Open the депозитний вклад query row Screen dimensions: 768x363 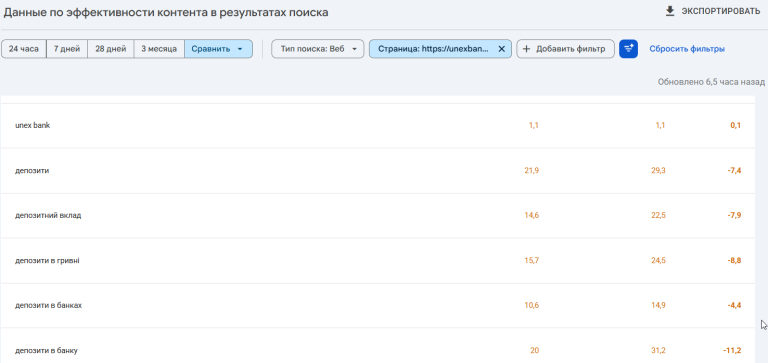coord(378,216)
